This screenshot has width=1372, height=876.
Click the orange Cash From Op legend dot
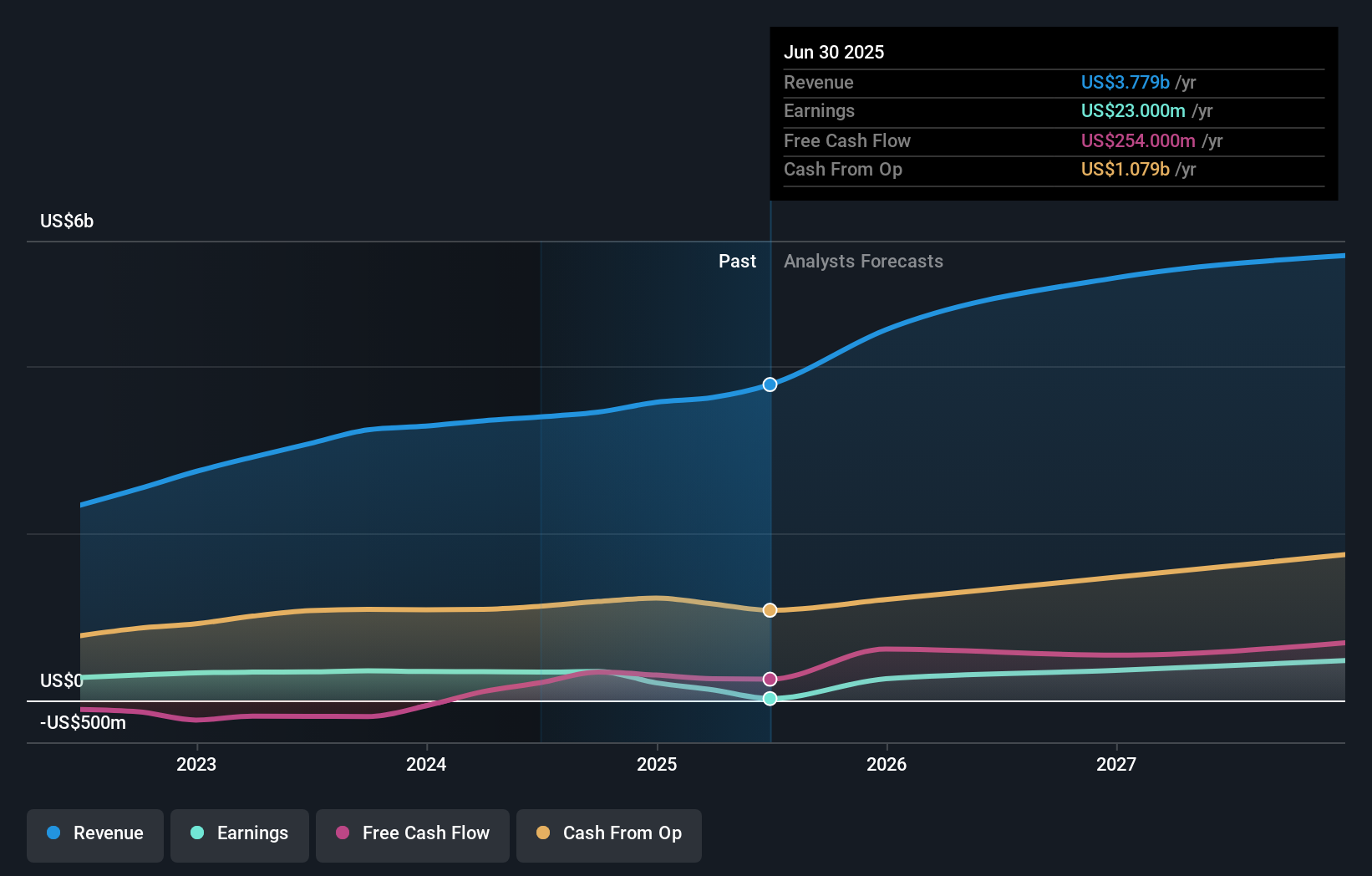click(543, 833)
